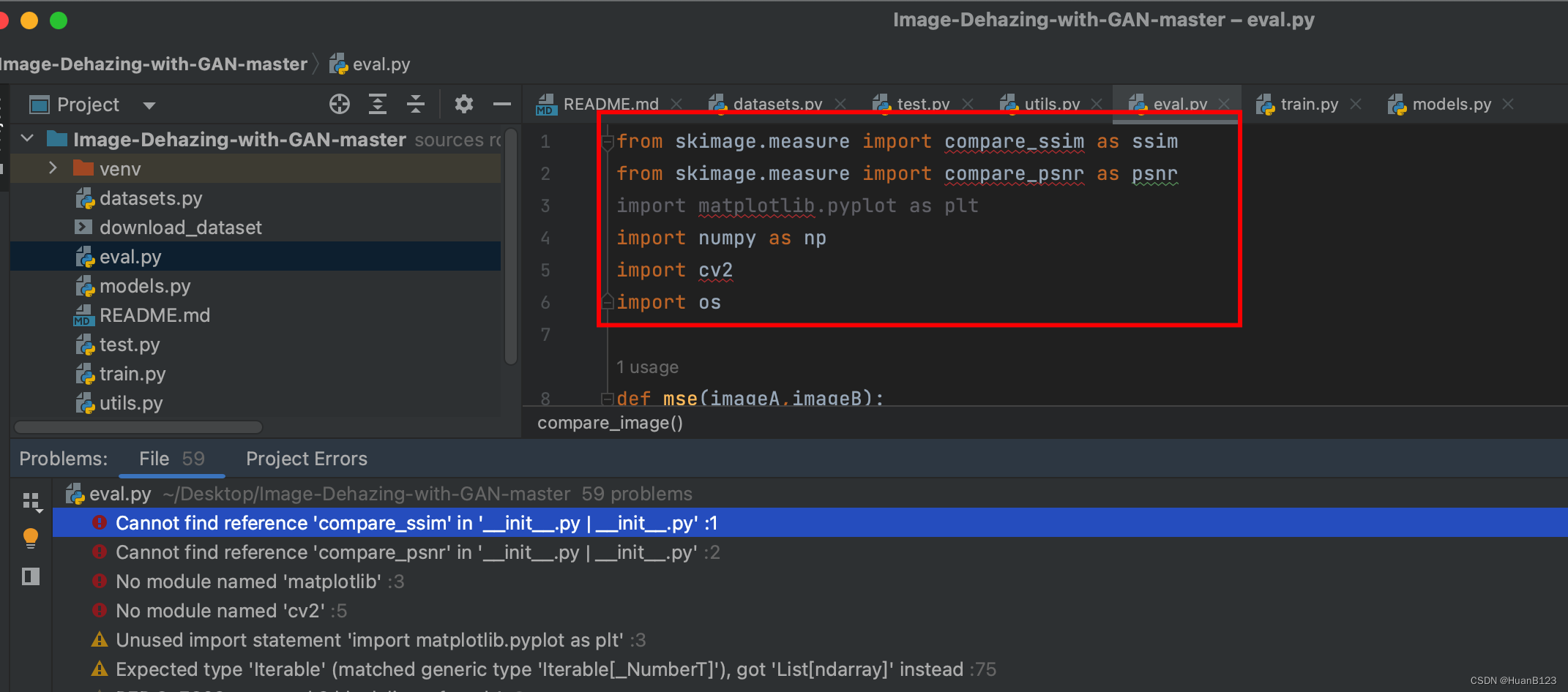Click the Project panel vertical scrollbar
The width and height of the screenshot is (1568, 692).
point(511,246)
